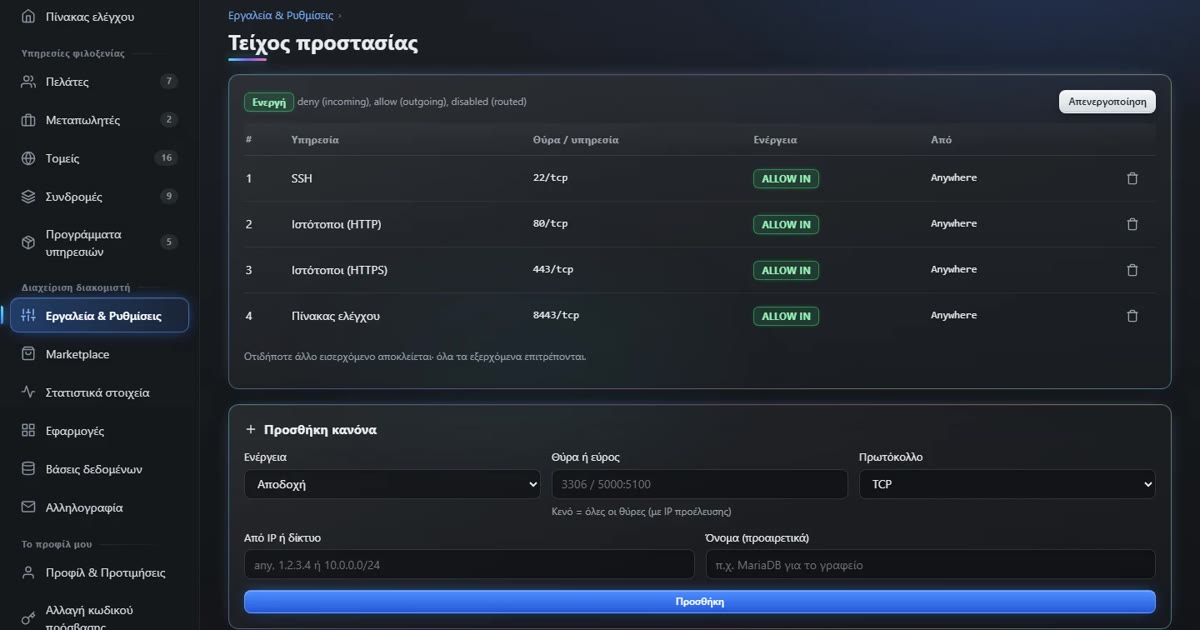Click the Πίνακας ελέγχου home icon
1200x630 pixels.
coord(28,17)
